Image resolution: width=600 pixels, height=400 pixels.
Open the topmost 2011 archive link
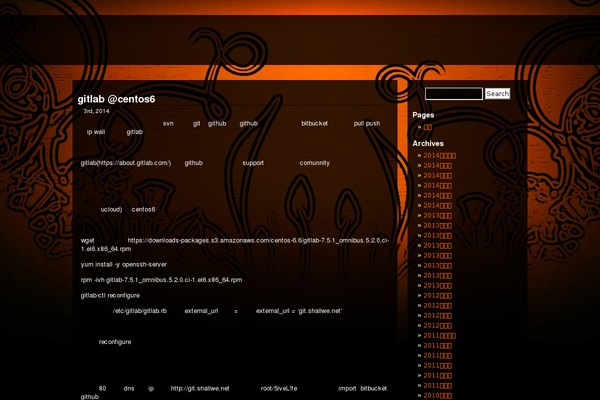pos(440,335)
